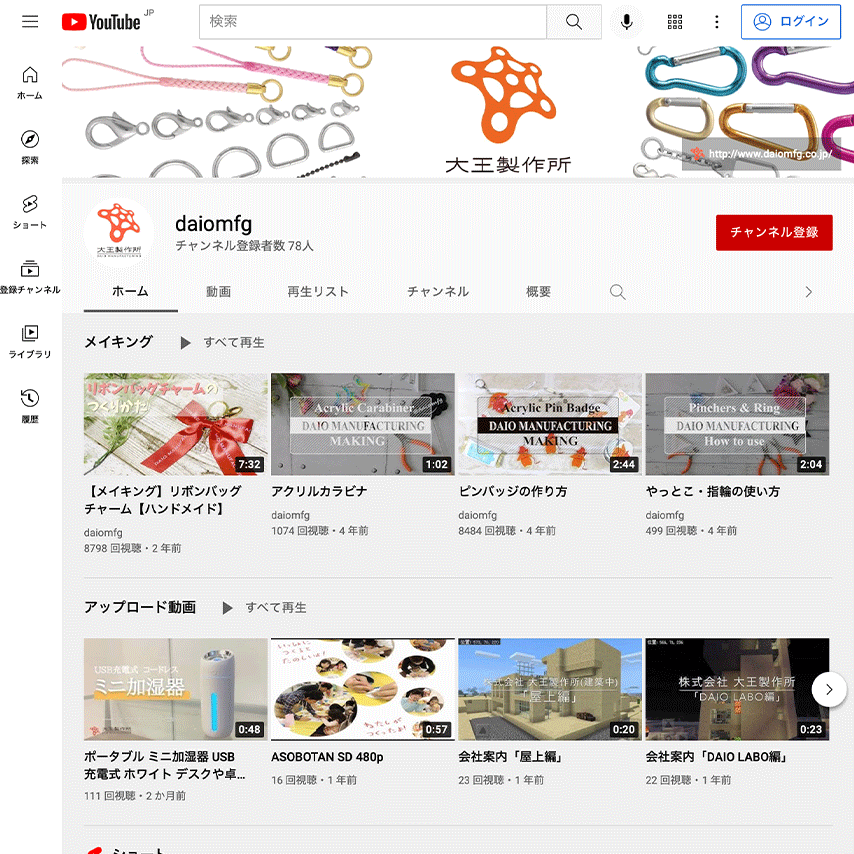
Task: Open title ポータブル ミニ加湿器 USB
Action: 164,765
